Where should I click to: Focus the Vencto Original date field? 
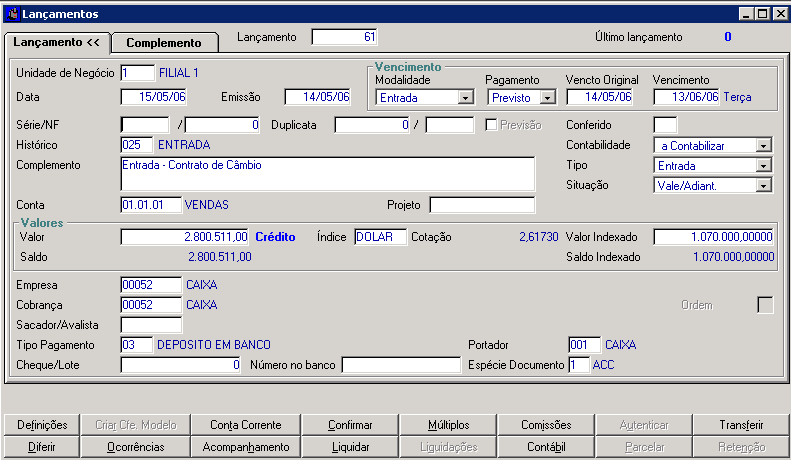pyautogui.click(x=600, y=97)
